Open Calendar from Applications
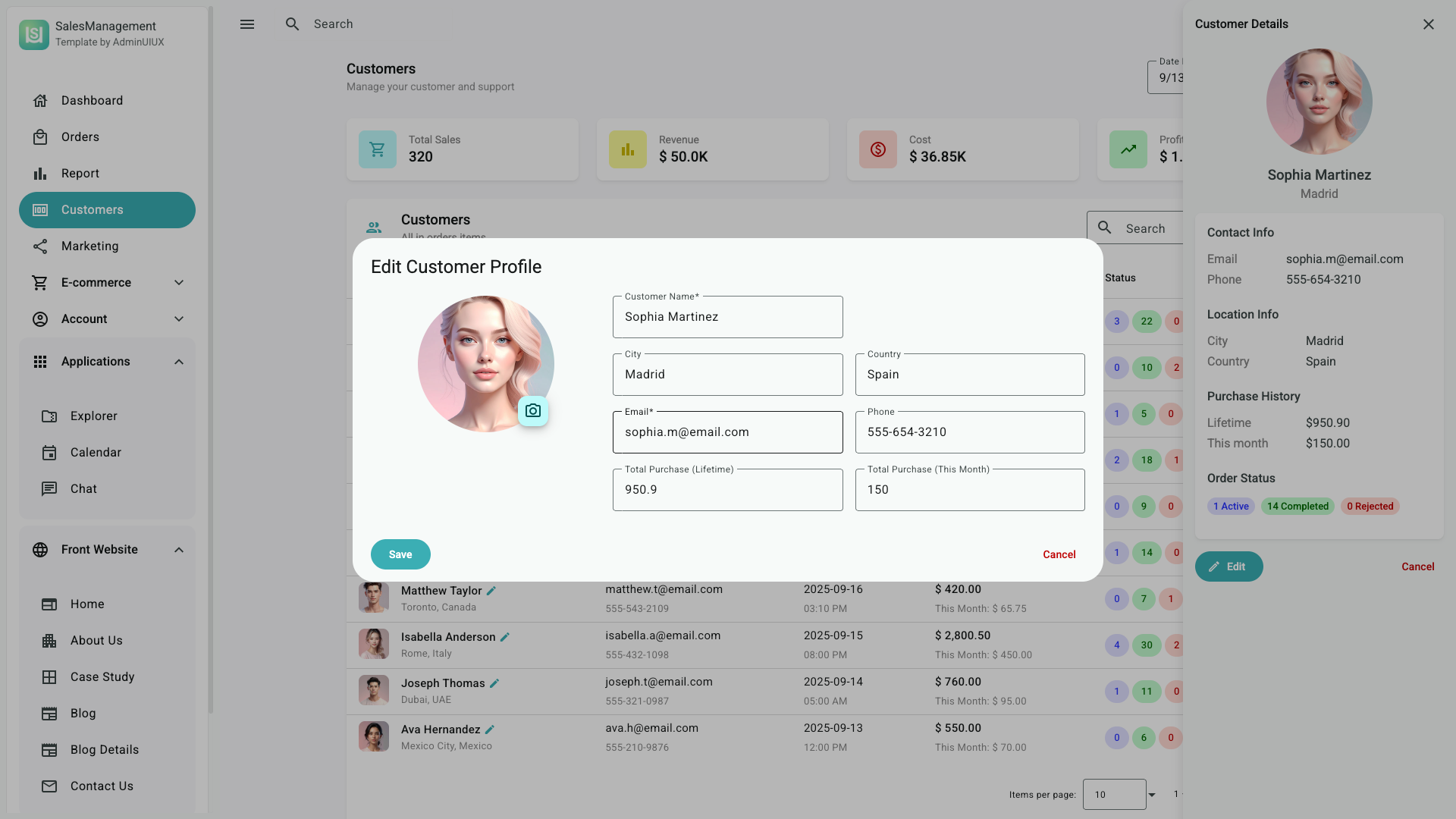Screen dimensions: 1456x819 click(96, 453)
